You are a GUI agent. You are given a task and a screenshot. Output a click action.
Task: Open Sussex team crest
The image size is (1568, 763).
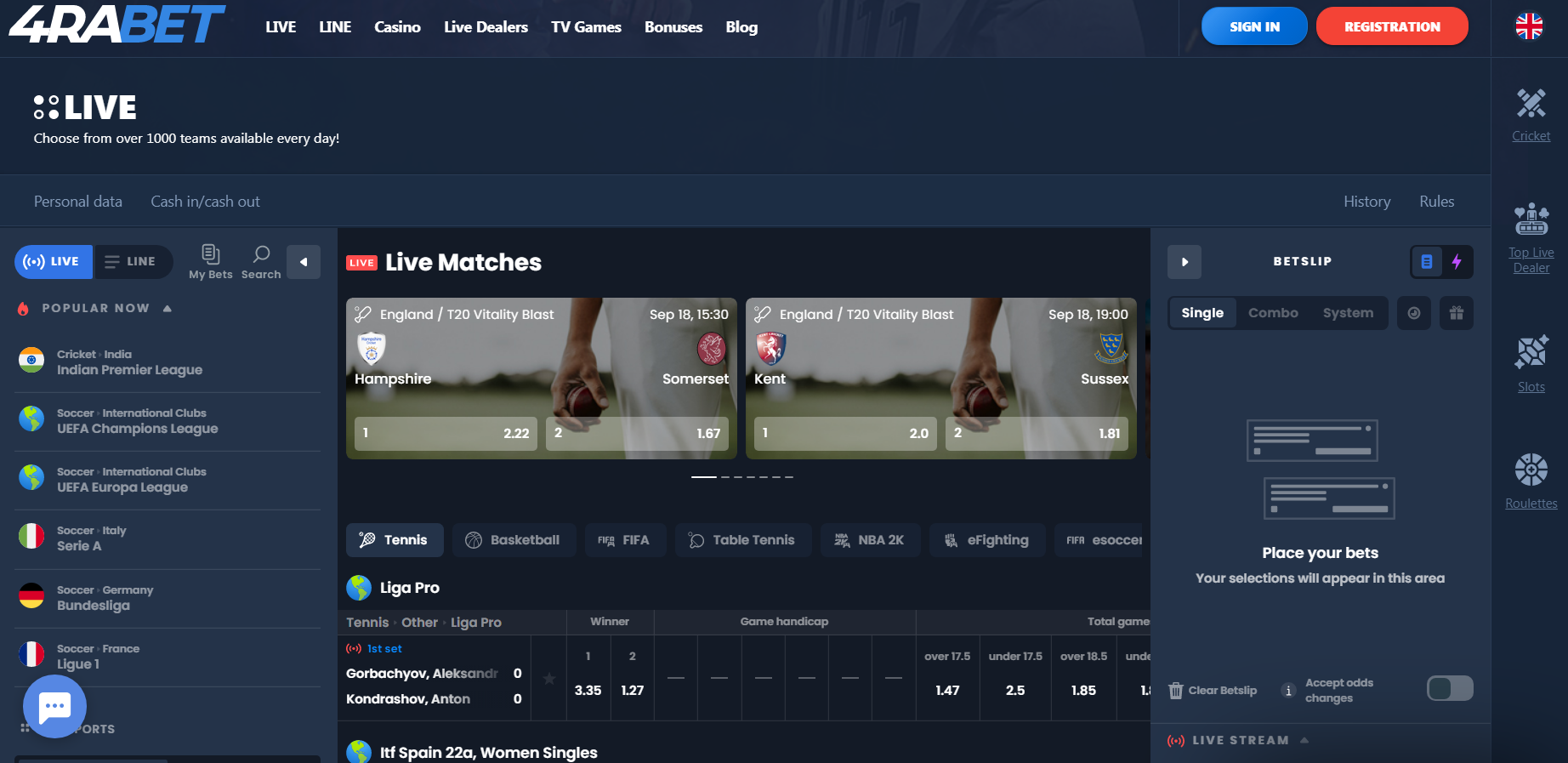(x=1111, y=348)
